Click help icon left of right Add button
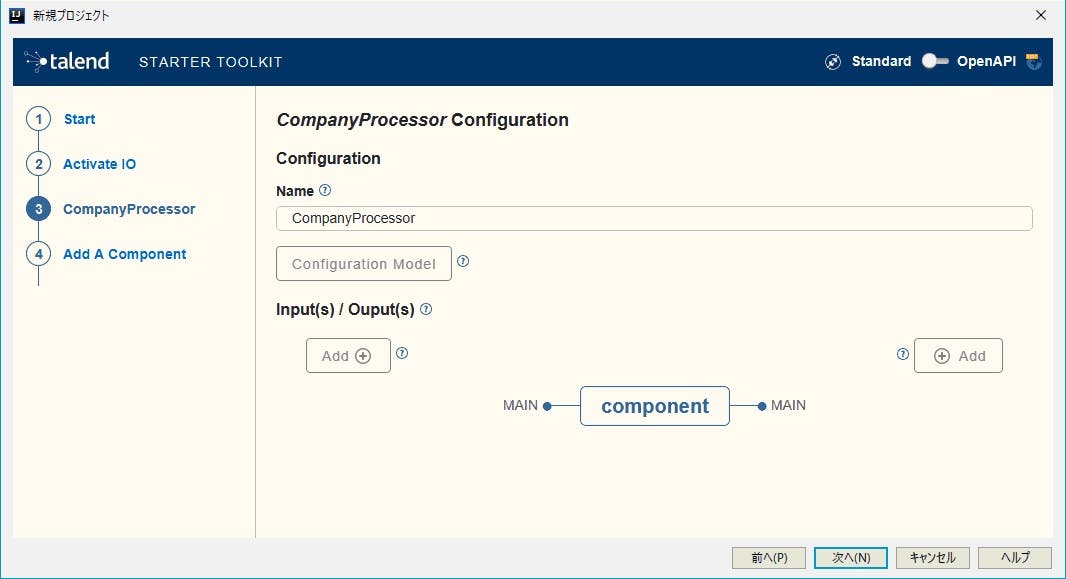 [903, 353]
